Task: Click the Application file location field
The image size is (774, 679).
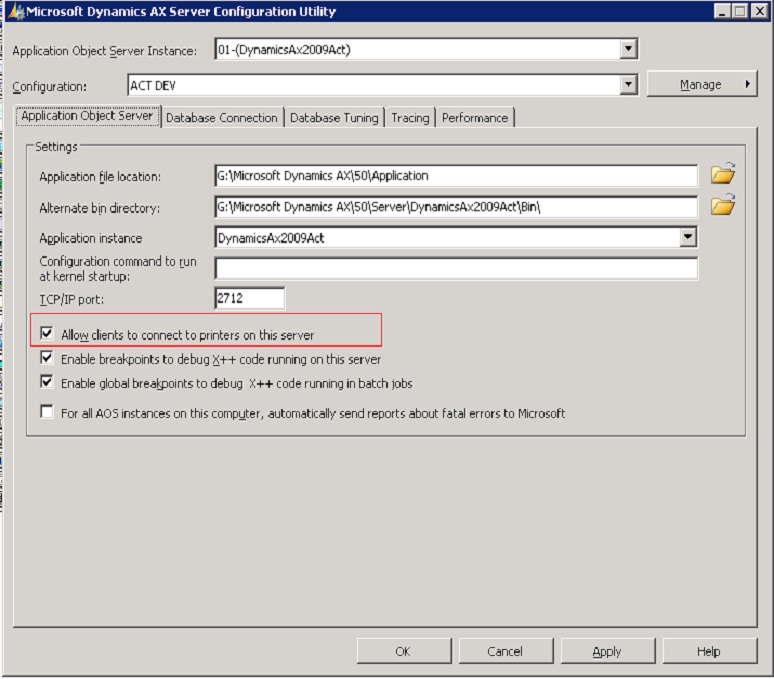Action: pos(456,176)
